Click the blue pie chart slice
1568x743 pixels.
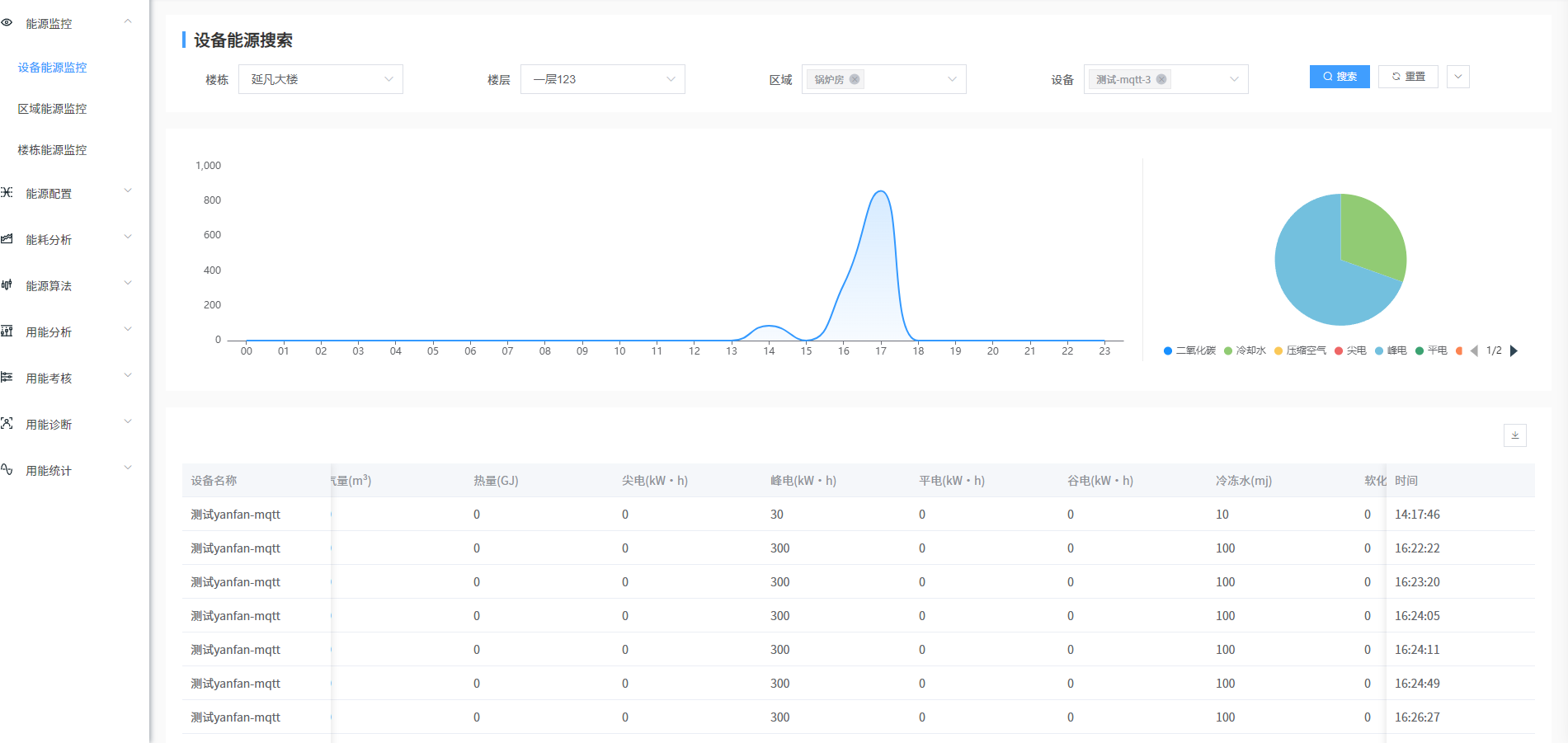pos(1311,276)
